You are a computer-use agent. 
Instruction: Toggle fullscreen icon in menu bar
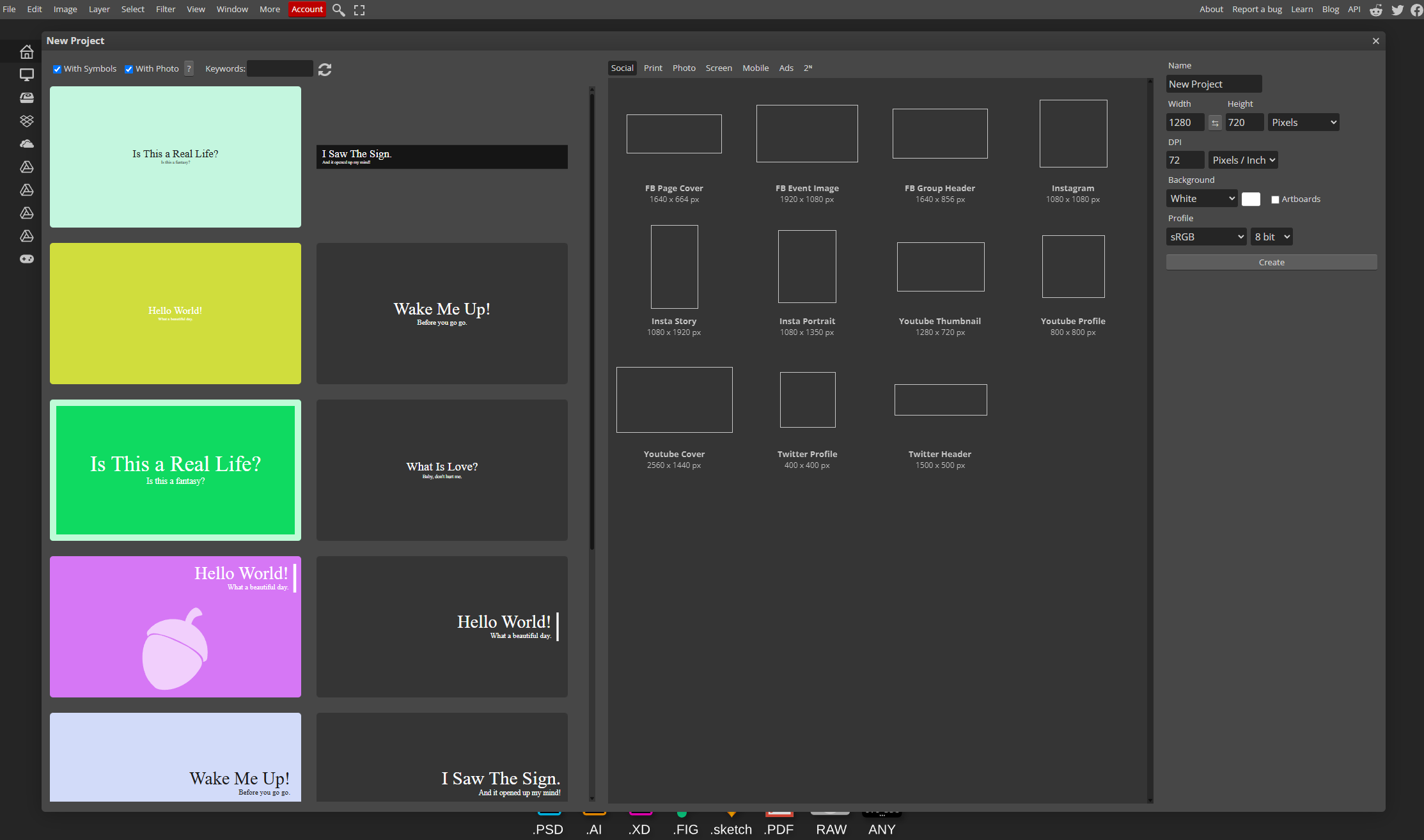(x=359, y=10)
